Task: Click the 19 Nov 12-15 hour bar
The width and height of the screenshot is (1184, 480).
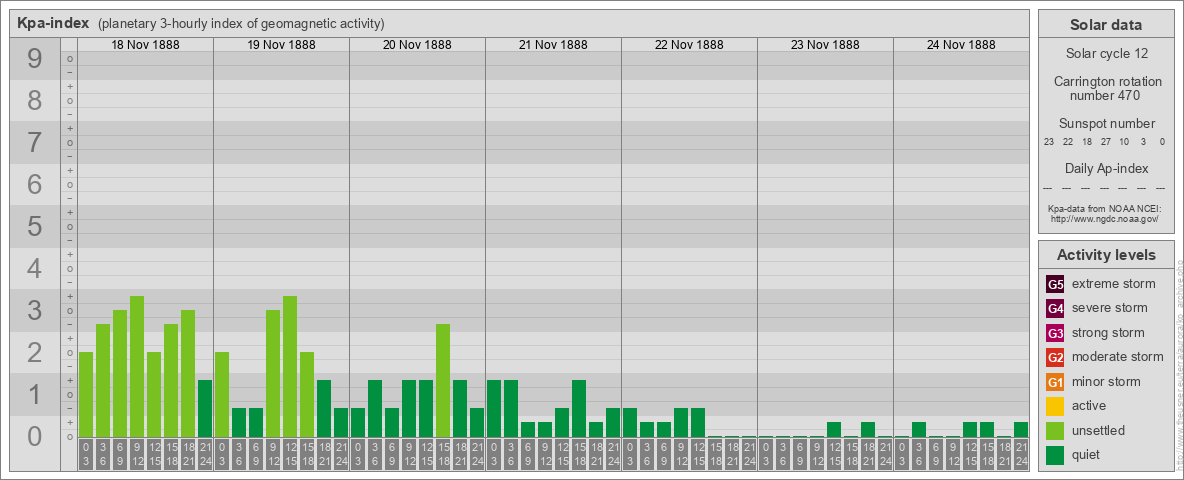Action: (x=290, y=366)
